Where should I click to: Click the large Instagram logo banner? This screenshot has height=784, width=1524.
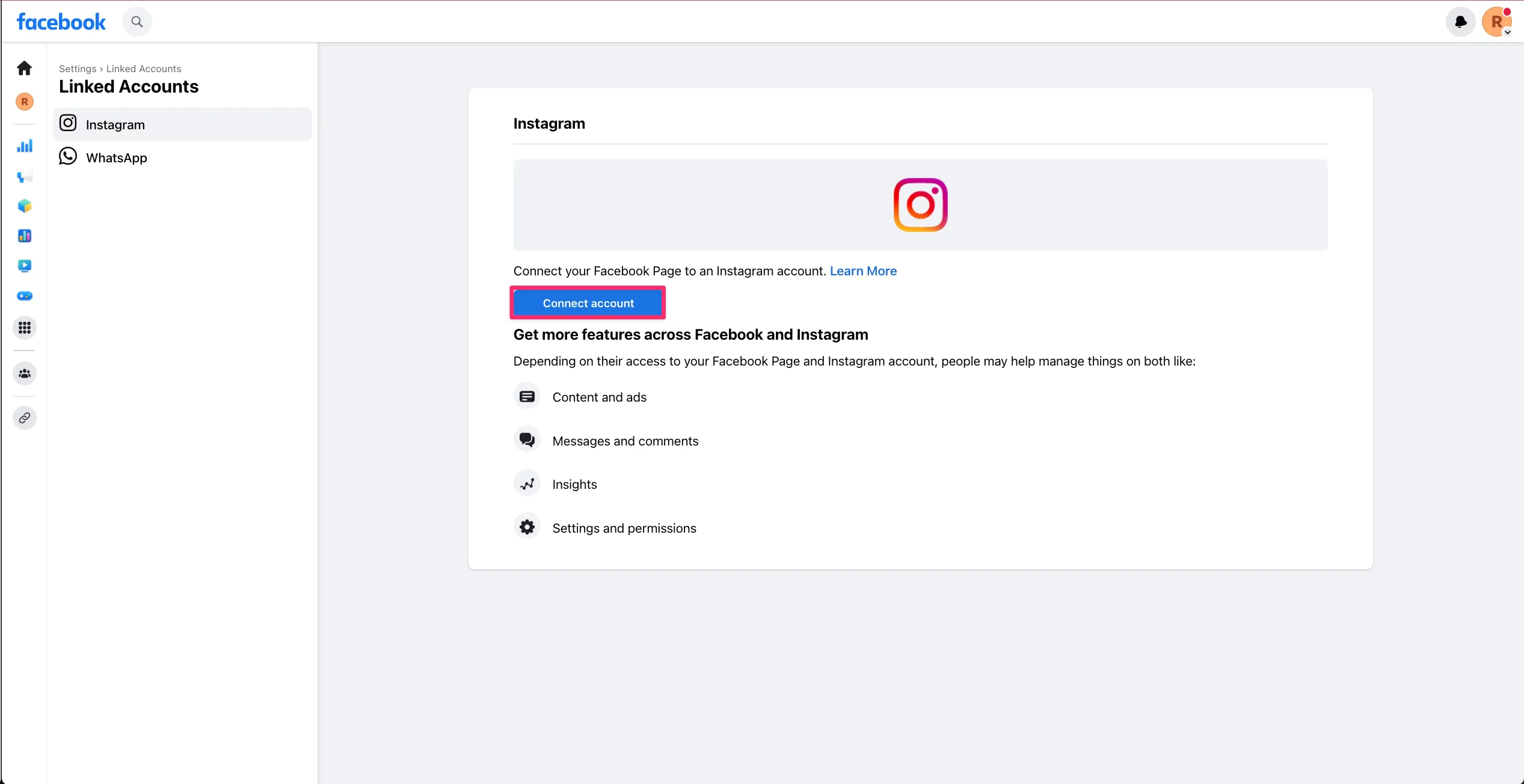pyautogui.click(x=920, y=205)
